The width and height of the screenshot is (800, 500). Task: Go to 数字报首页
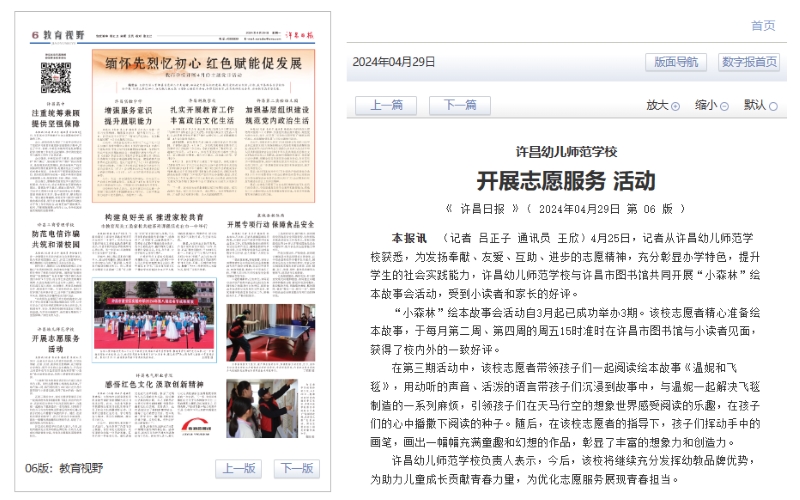[x=749, y=62]
